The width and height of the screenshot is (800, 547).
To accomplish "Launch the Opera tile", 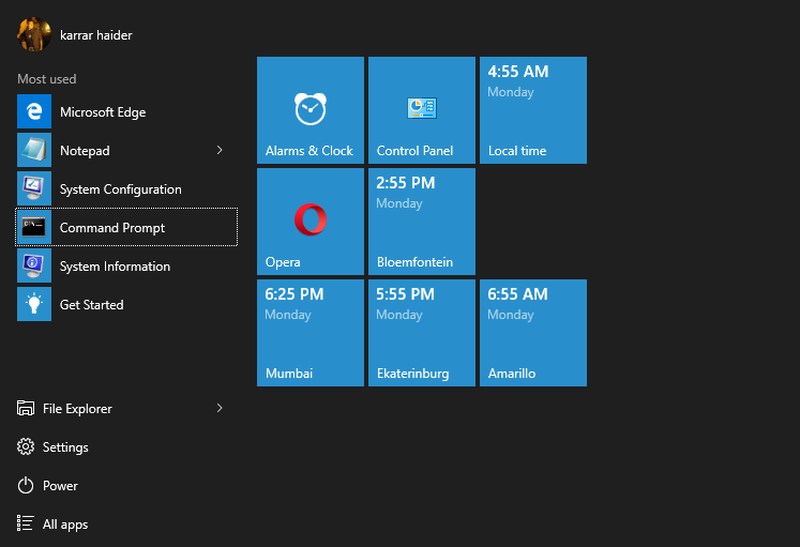I will 310,221.
